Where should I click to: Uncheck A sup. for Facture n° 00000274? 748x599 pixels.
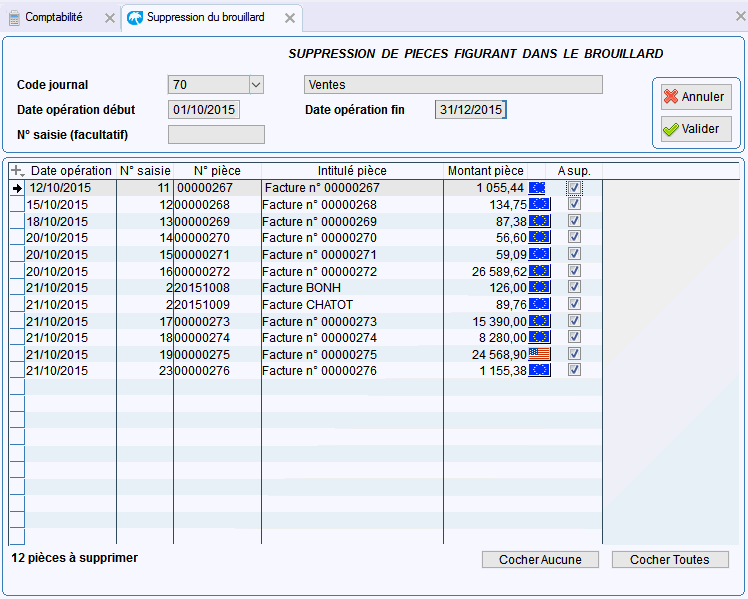click(574, 337)
